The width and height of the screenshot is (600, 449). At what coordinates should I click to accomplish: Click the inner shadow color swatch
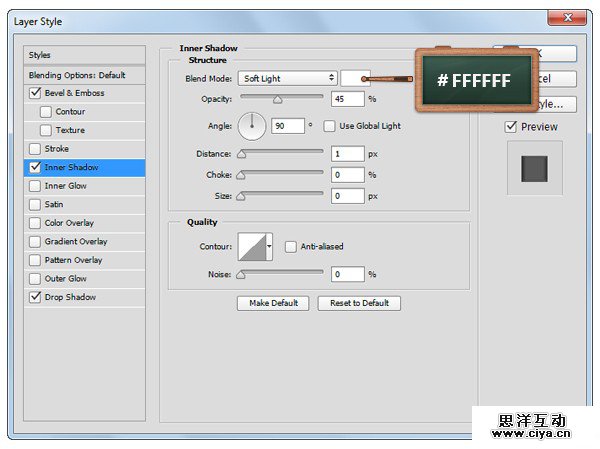coord(355,78)
